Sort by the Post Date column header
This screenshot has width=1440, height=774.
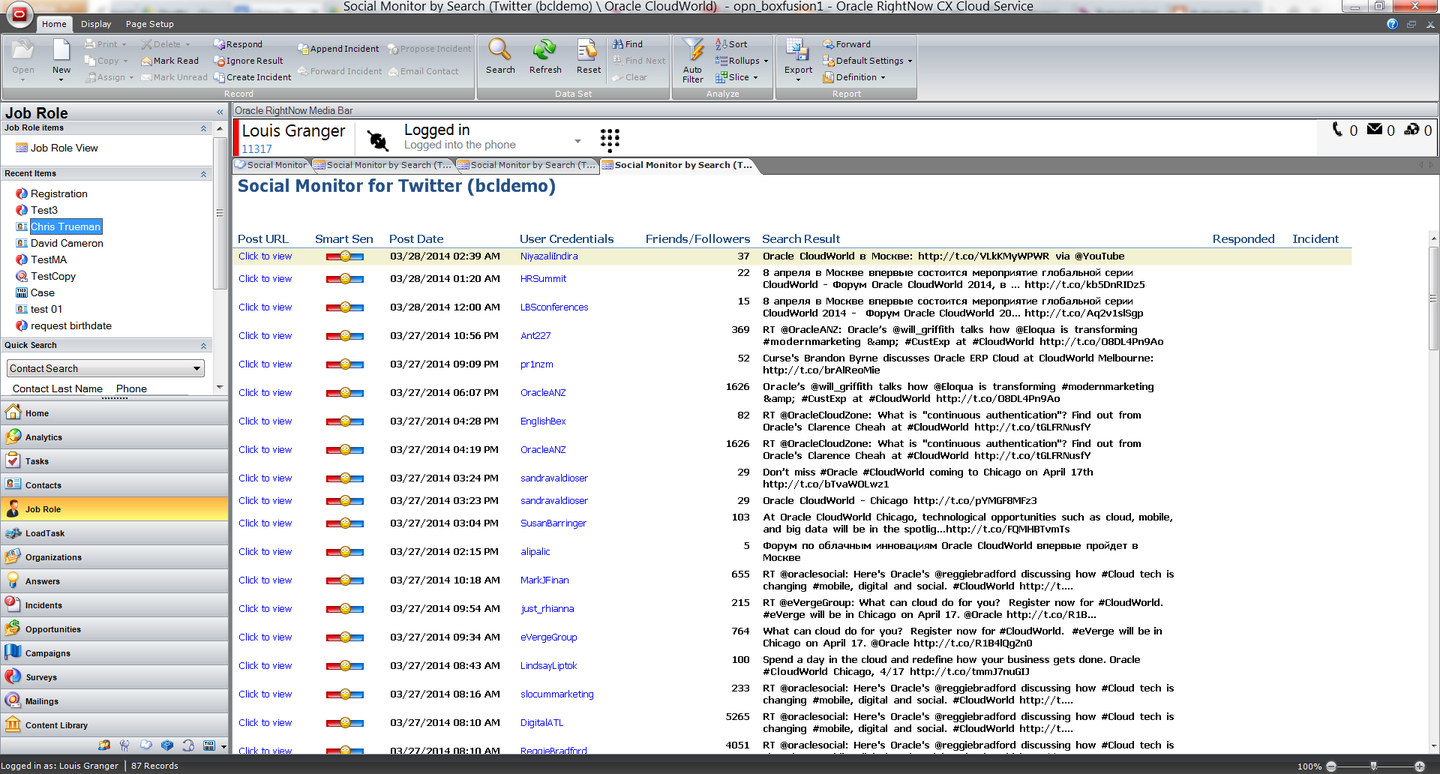[x=416, y=239]
